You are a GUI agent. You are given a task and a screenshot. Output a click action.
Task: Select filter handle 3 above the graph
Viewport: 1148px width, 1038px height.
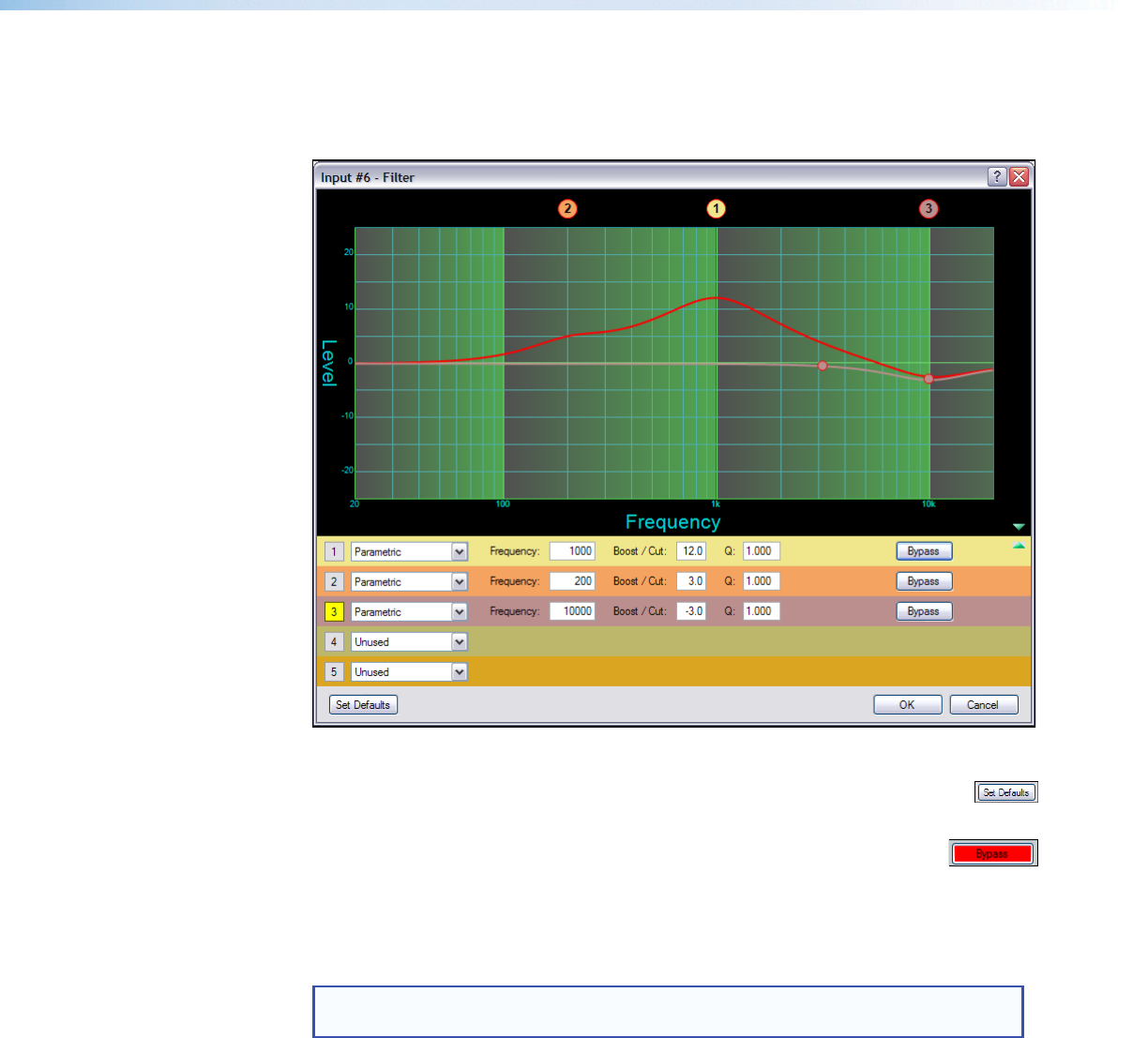tap(929, 208)
